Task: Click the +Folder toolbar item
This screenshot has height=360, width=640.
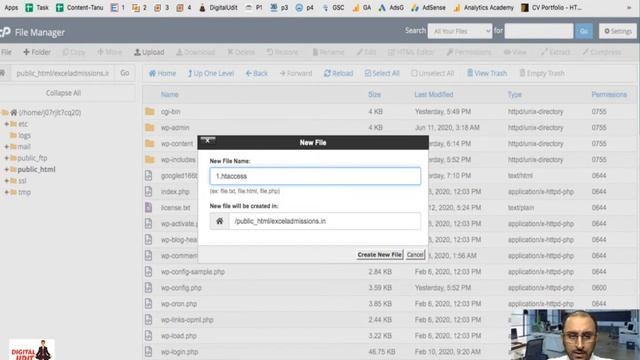Action: pos(37,52)
